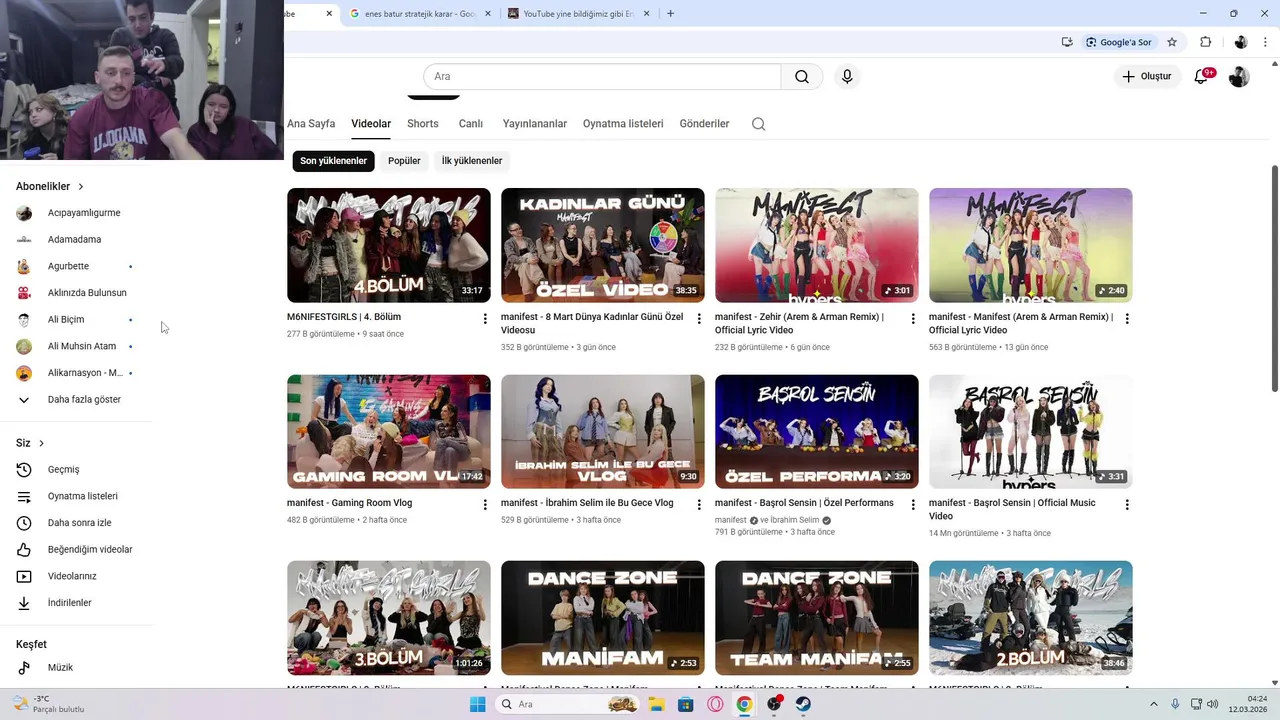Screen dimensions: 1280x720
Task: Open options menu for Gaming Room Vlog
Action: click(x=485, y=505)
